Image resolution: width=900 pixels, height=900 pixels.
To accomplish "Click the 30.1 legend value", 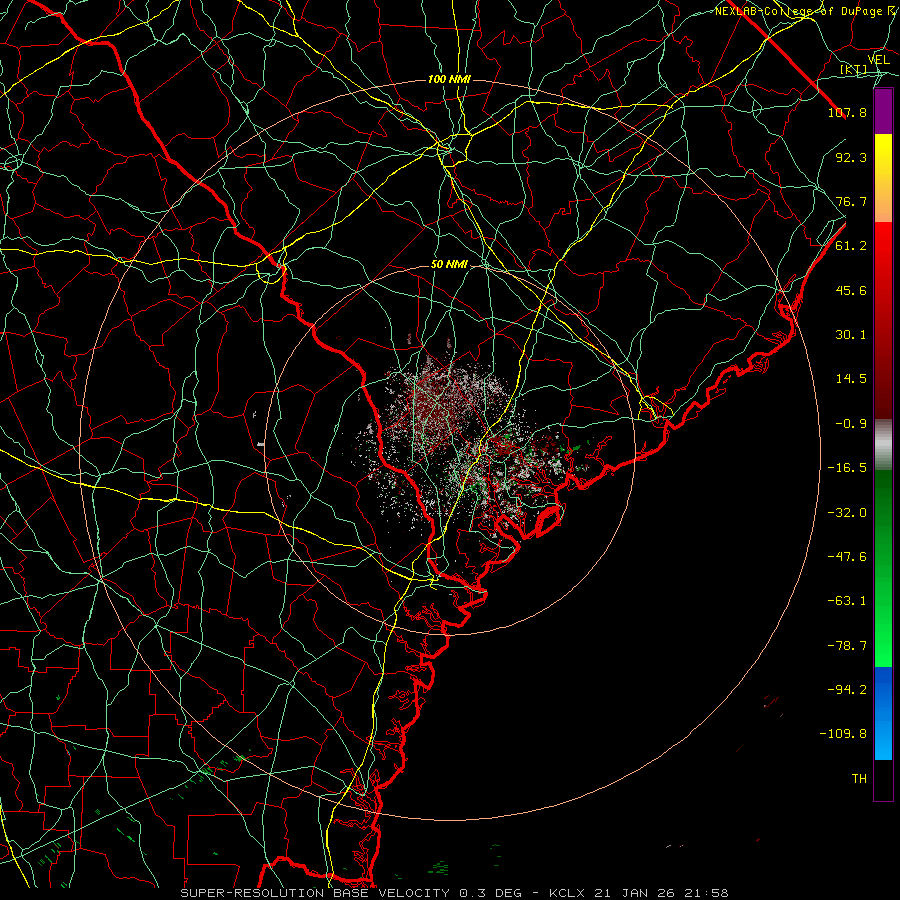I will coord(851,335).
